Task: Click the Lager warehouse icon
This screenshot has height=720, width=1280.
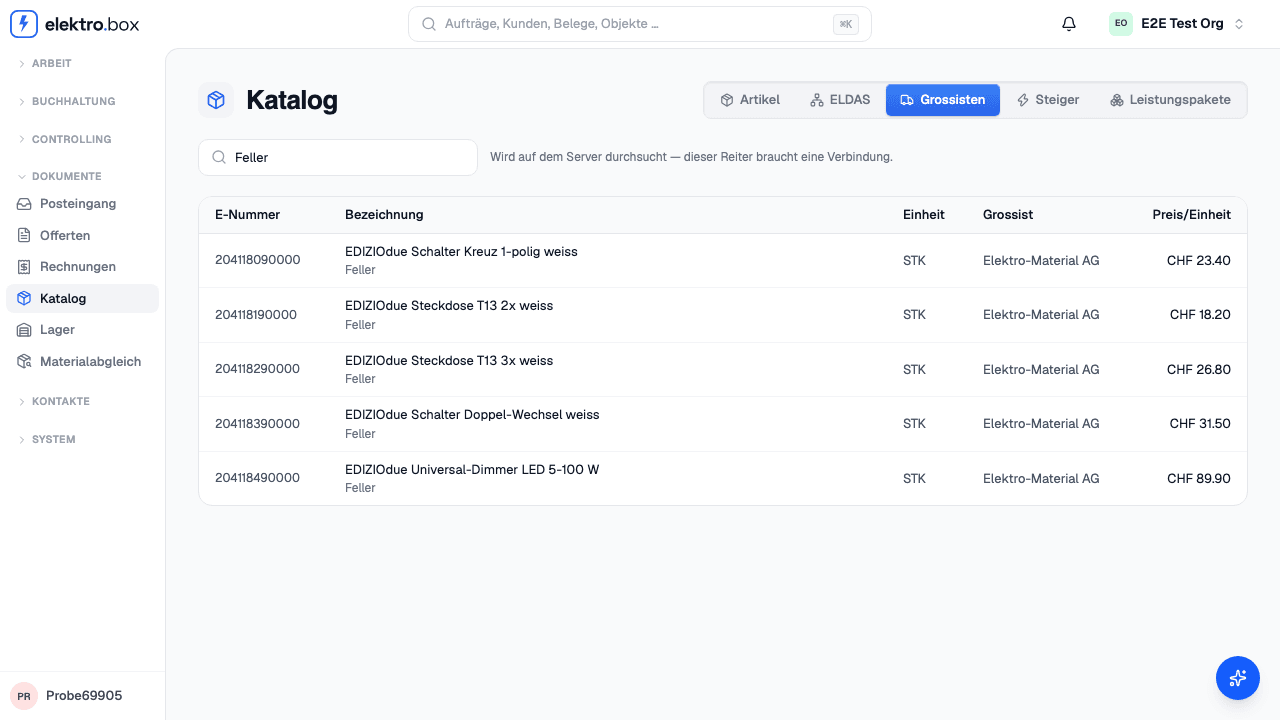Action: 24,330
